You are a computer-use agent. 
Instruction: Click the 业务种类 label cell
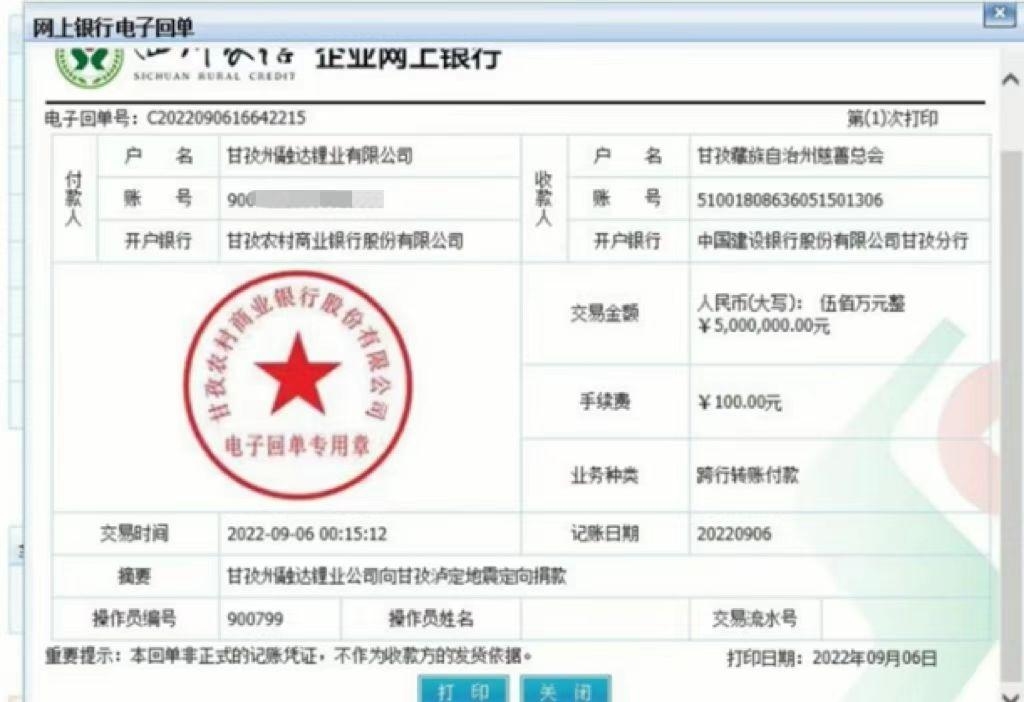tap(605, 475)
